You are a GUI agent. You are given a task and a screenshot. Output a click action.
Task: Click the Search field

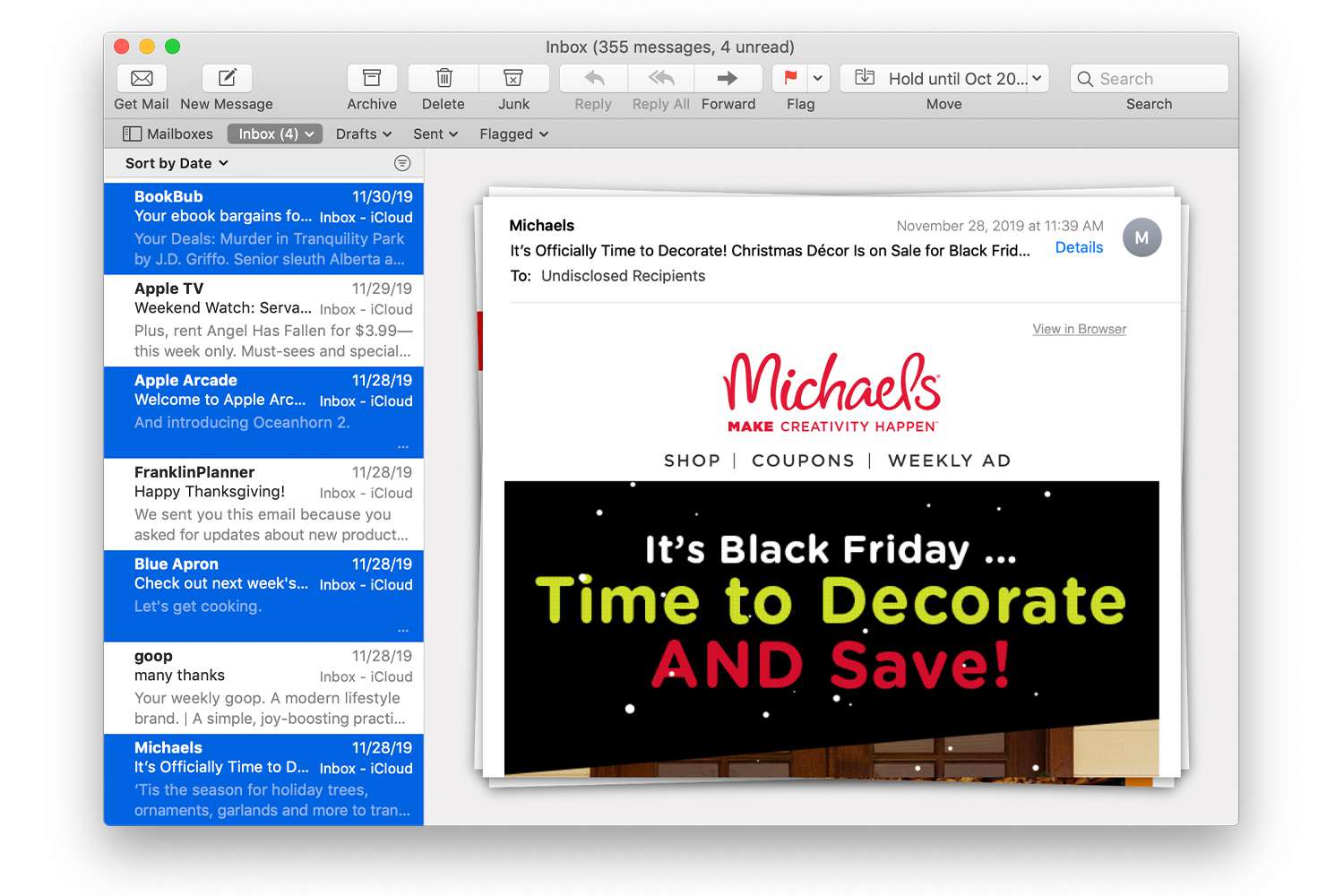(x=1150, y=78)
